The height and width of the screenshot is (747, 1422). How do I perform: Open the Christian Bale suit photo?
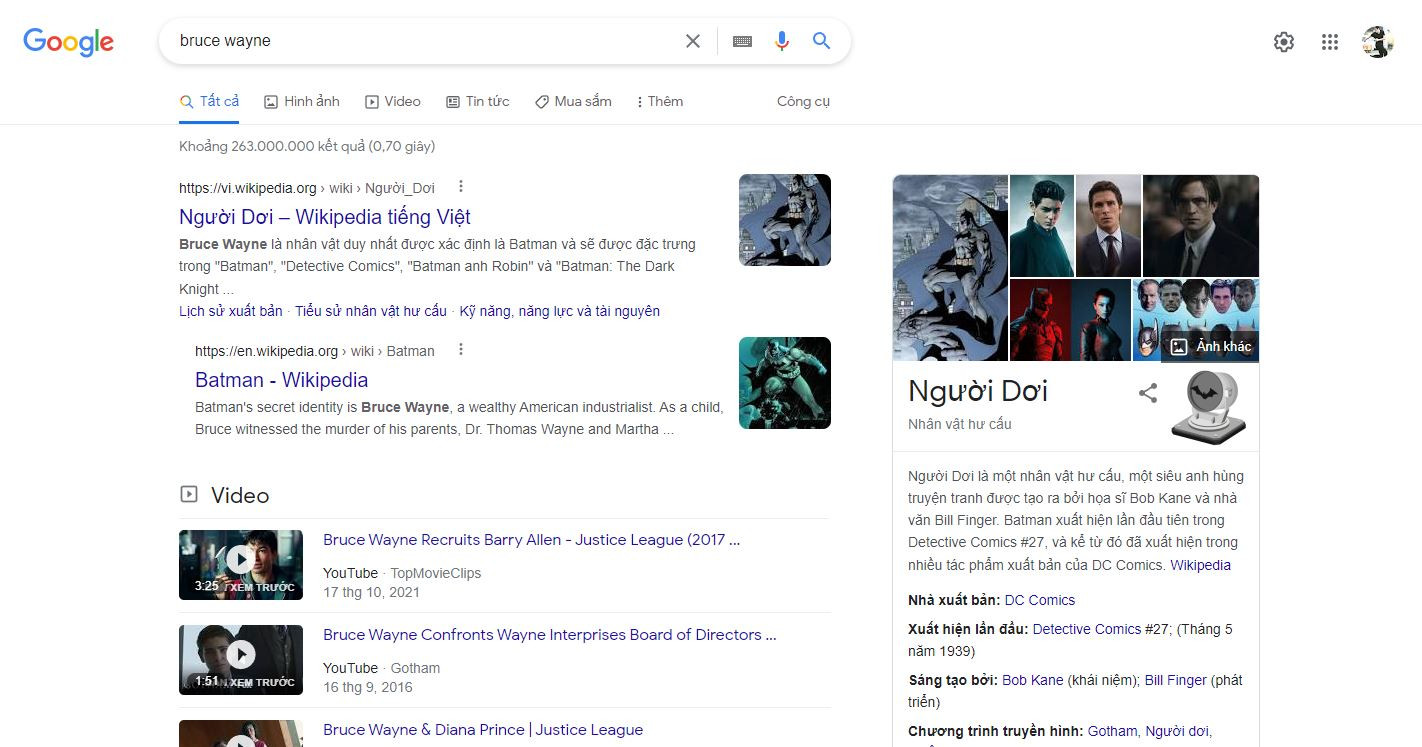[x=1108, y=226]
